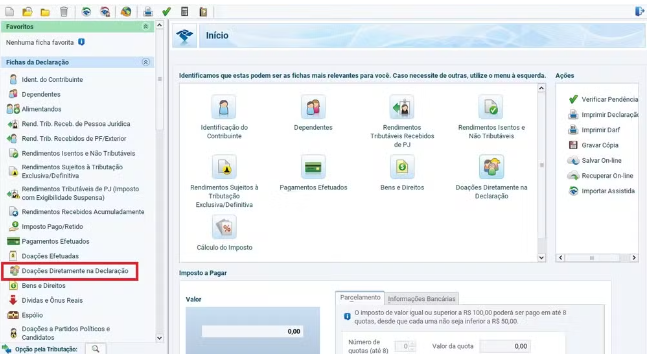The height and width of the screenshot is (361, 650).
Task: Switch to the Parcelamento tab
Action: (360, 298)
